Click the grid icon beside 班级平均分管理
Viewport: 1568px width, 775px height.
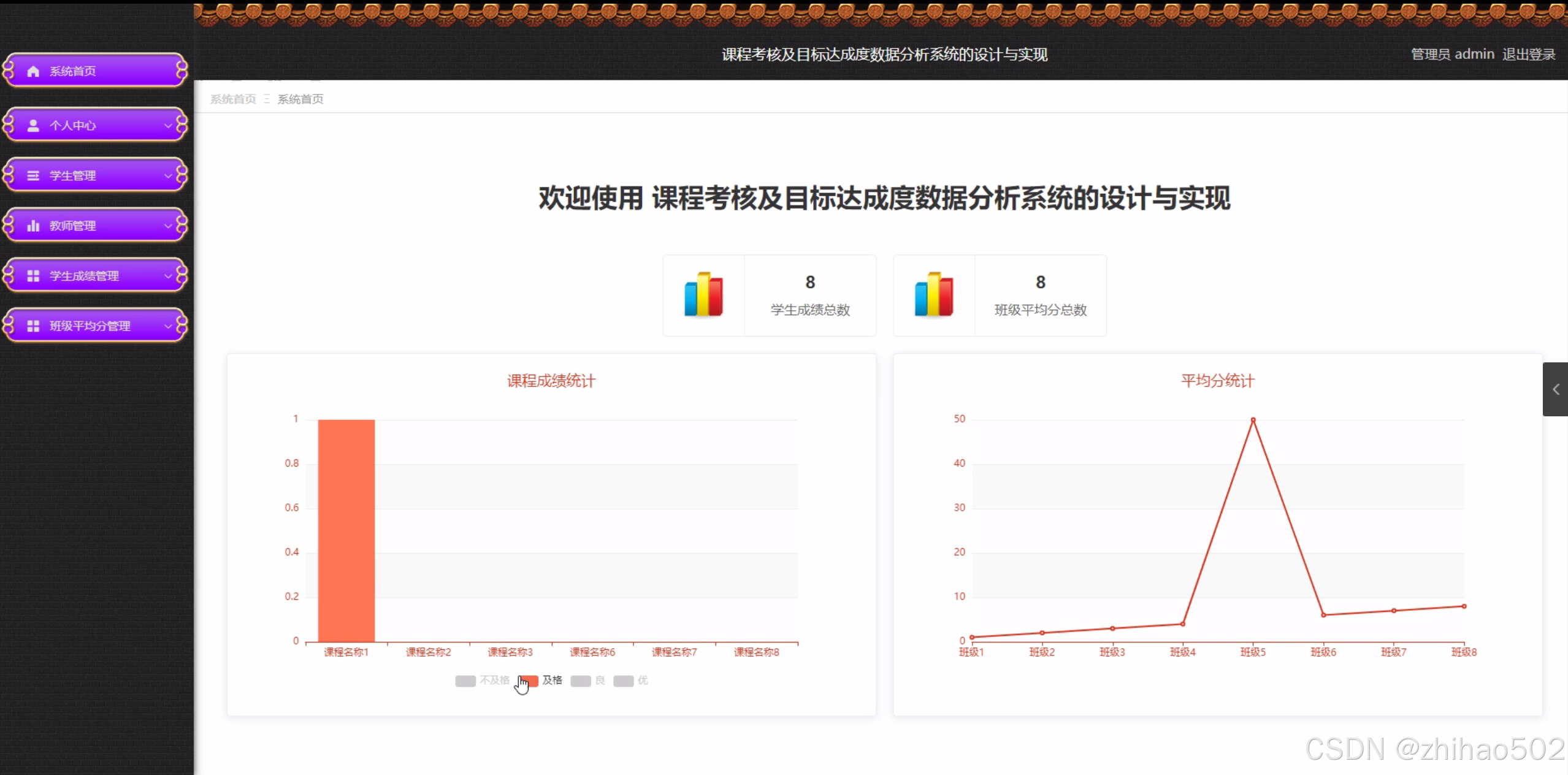[33, 326]
